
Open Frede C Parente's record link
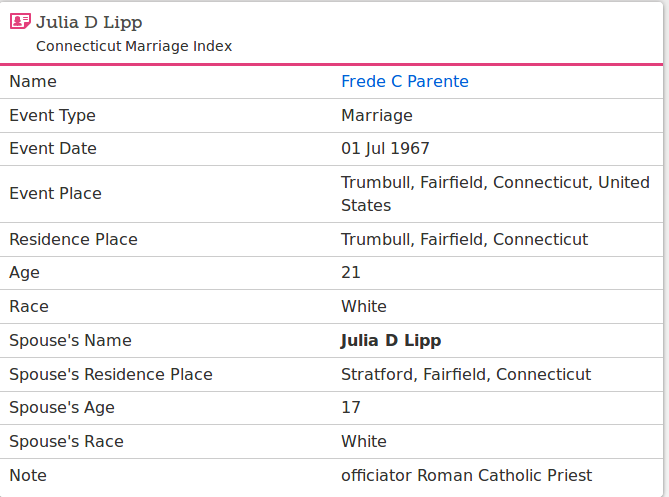(x=404, y=81)
